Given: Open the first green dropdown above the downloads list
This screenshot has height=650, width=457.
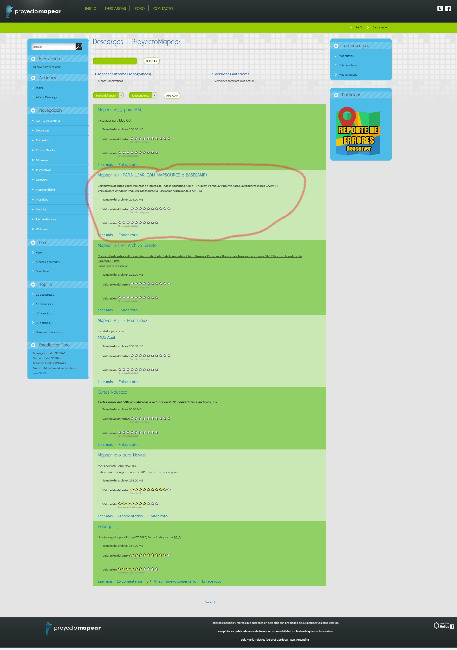Looking at the screenshot, I should (108, 95).
